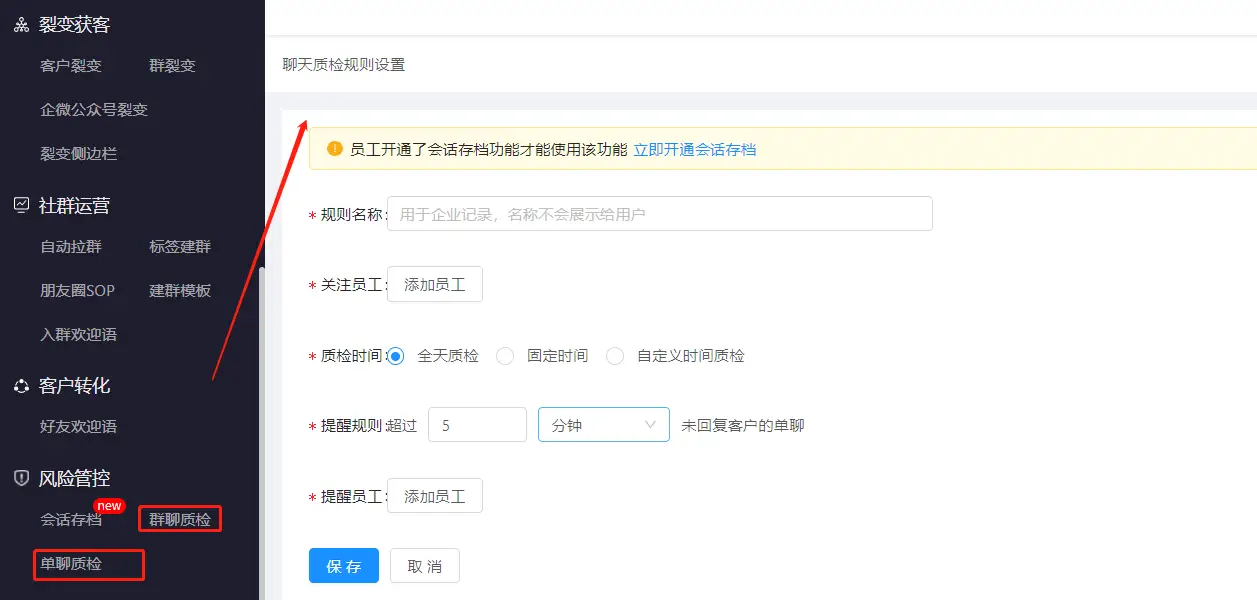Click the 取消 button

(425, 566)
